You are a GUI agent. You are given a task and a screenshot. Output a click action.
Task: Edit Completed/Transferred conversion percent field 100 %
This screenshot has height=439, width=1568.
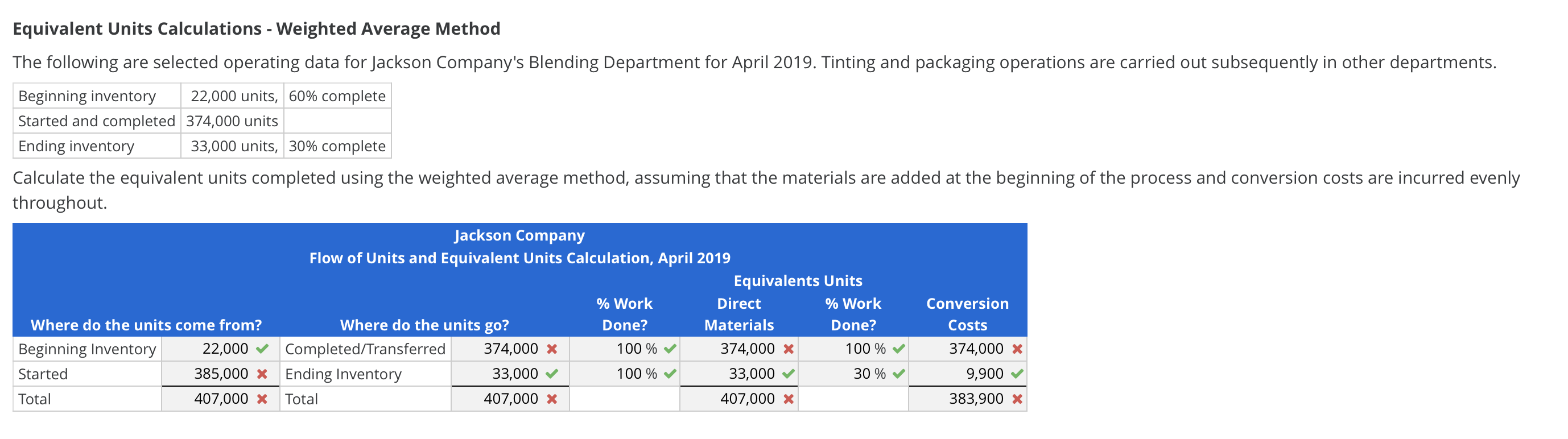point(853,349)
